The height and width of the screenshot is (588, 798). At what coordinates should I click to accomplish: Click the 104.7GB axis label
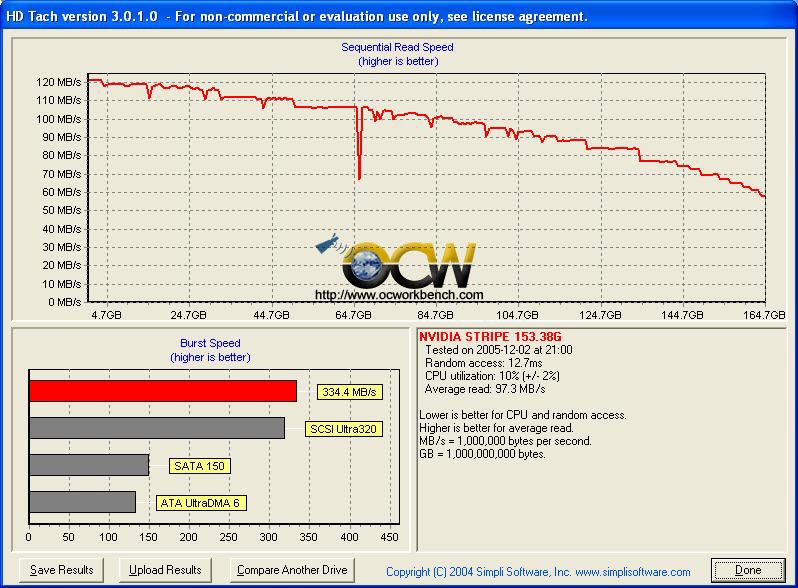(517, 315)
